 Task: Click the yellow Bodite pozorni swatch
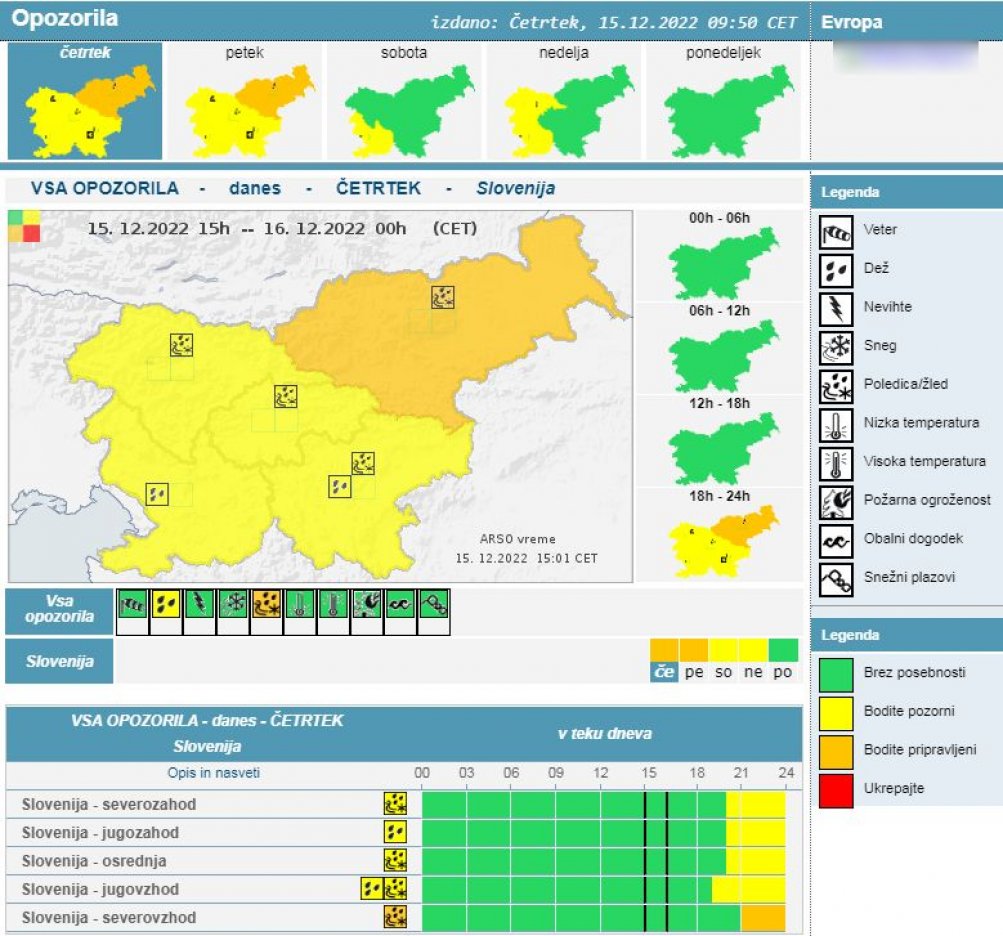coord(835,713)
